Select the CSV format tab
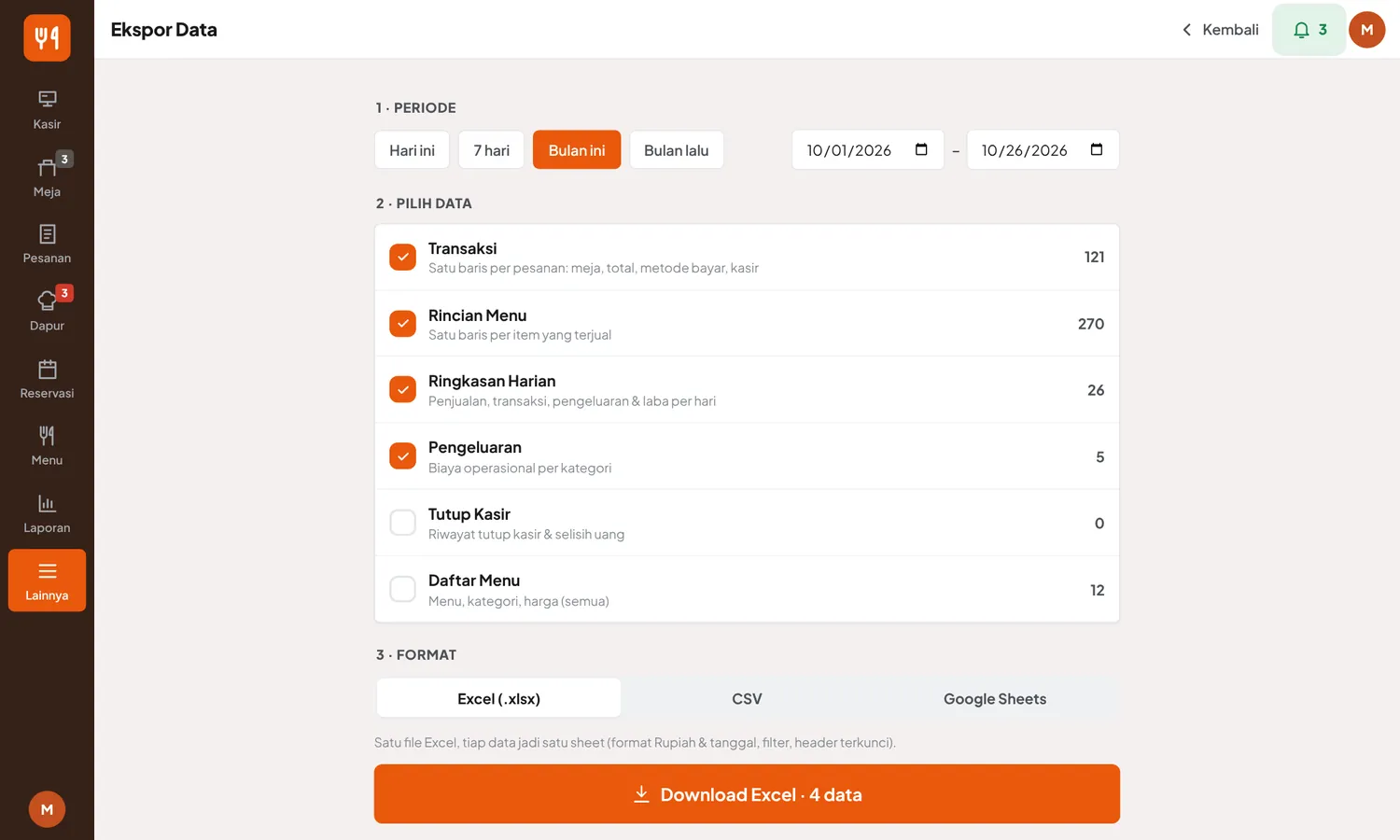This screenshot has height=840, width=1400. tap(747, 698)
